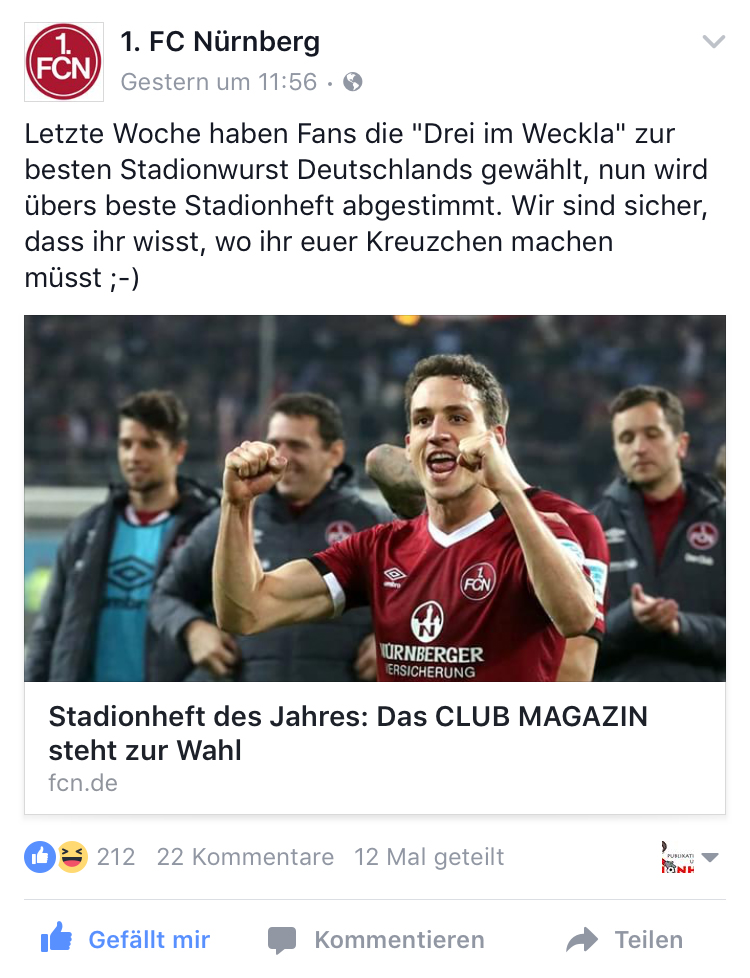Tap the Kommentieren speech bubble icon
This screenshot has height=978, width=750.
click(x=282, y=940)
